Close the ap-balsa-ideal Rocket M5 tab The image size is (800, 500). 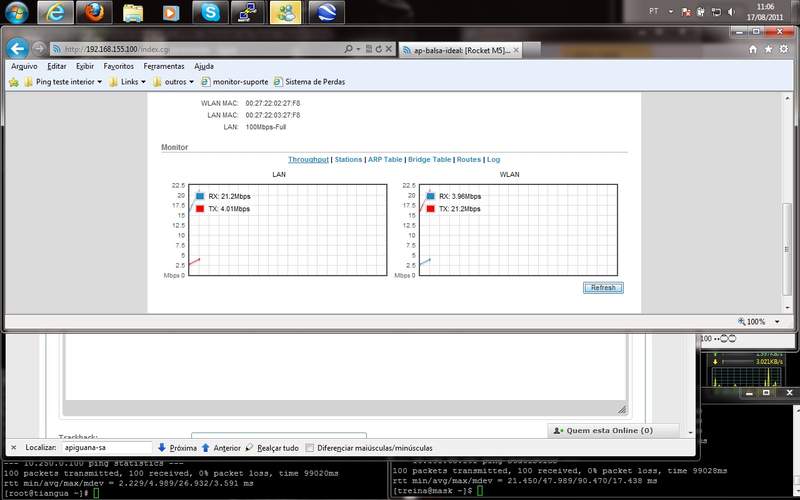pos(516,50)
